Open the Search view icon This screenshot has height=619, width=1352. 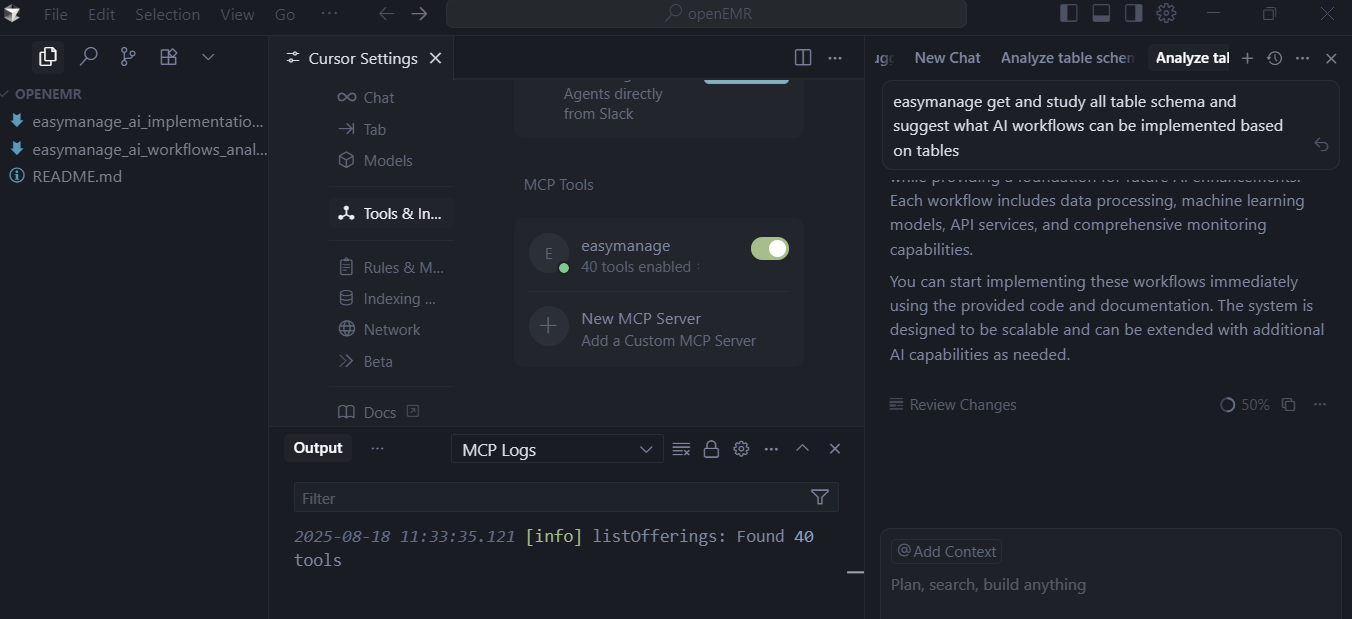(89, 57)
